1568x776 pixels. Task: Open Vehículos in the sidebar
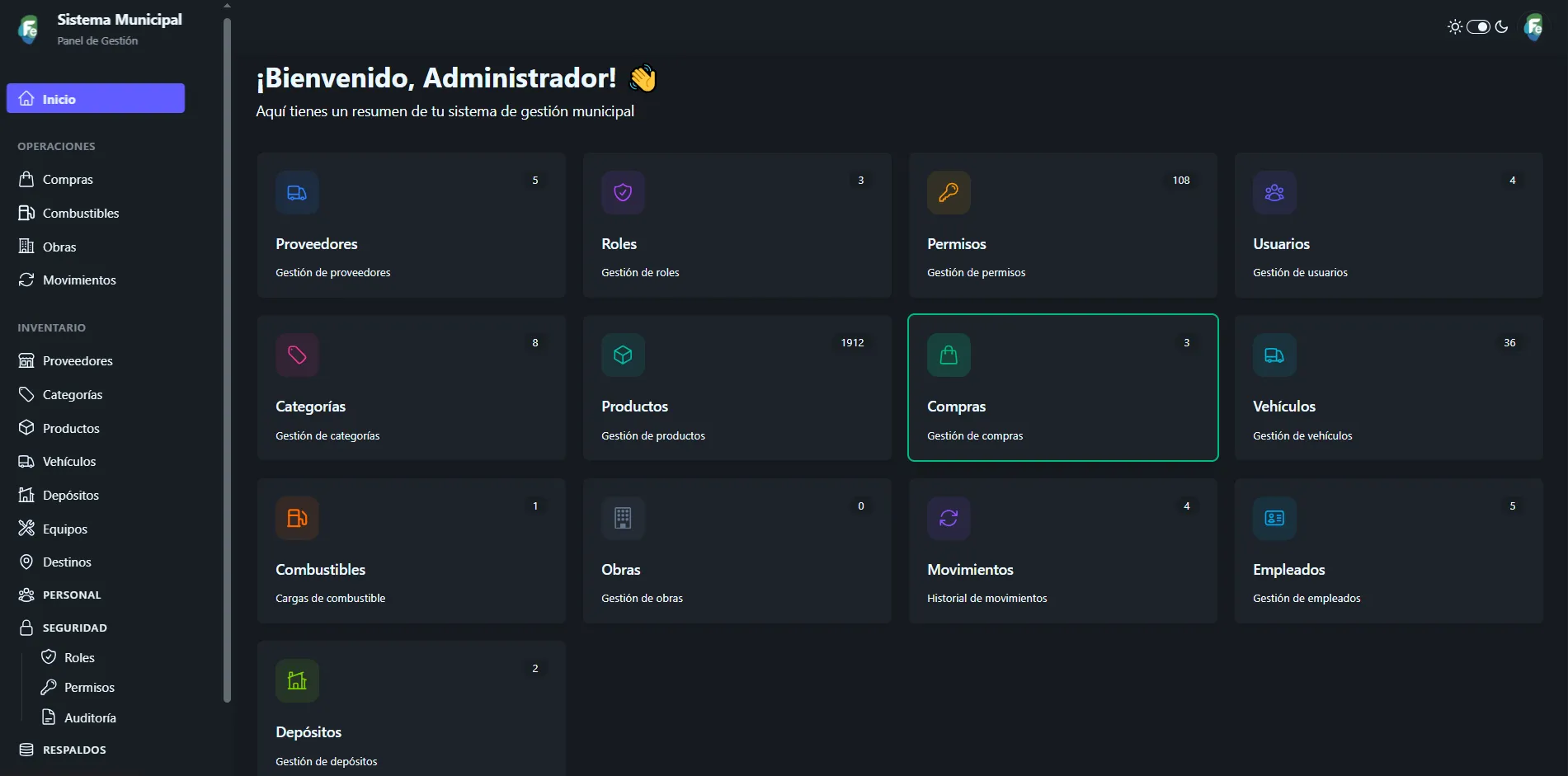pyautogui.click(x=96, y=461)
